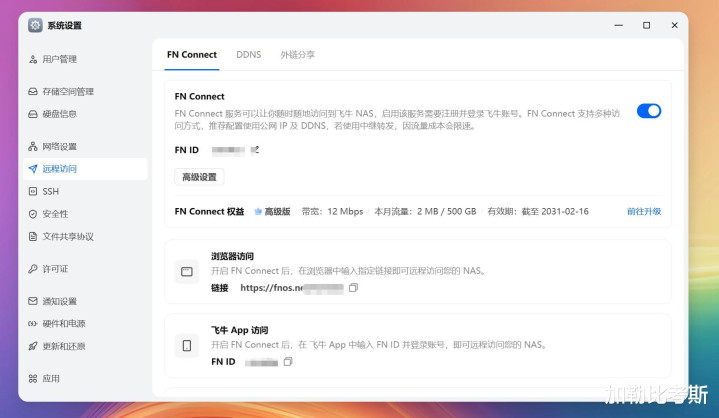This screenshot has width=719, height=418.
Task: Copy the browser access link
Action: pos(353,288)
